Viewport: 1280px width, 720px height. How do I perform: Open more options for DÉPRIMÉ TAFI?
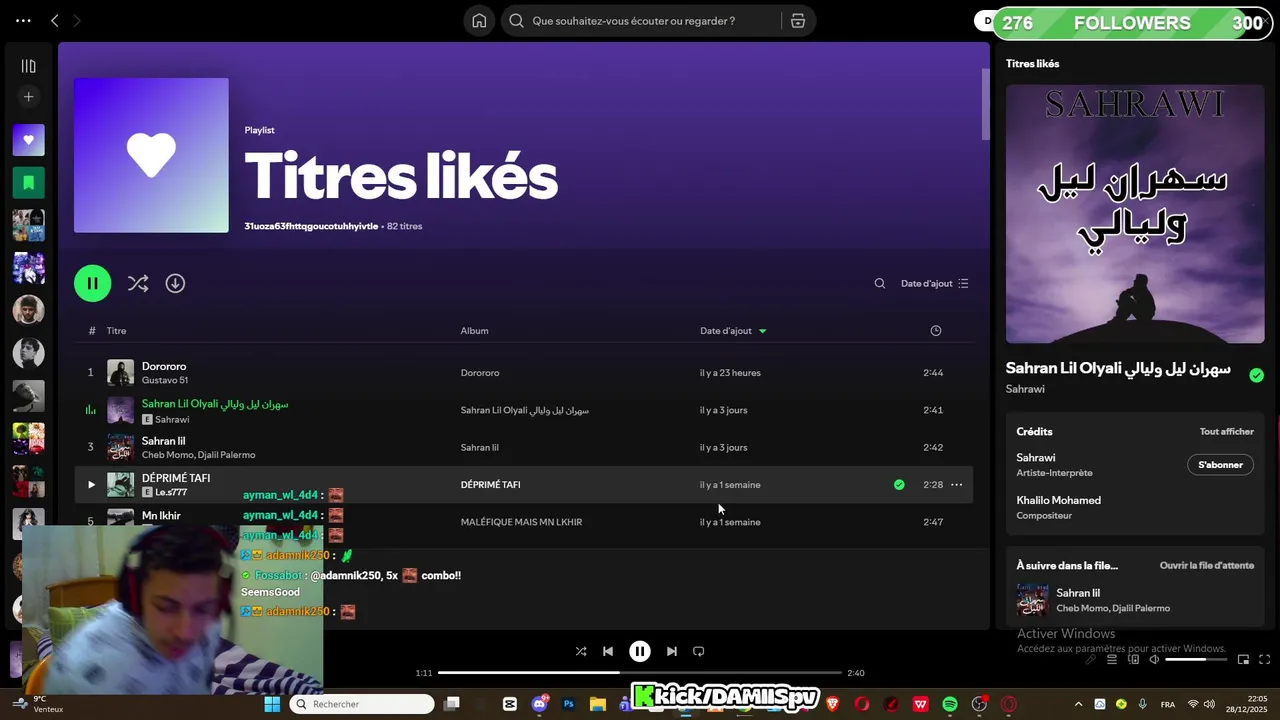click(x=956, y=485)
